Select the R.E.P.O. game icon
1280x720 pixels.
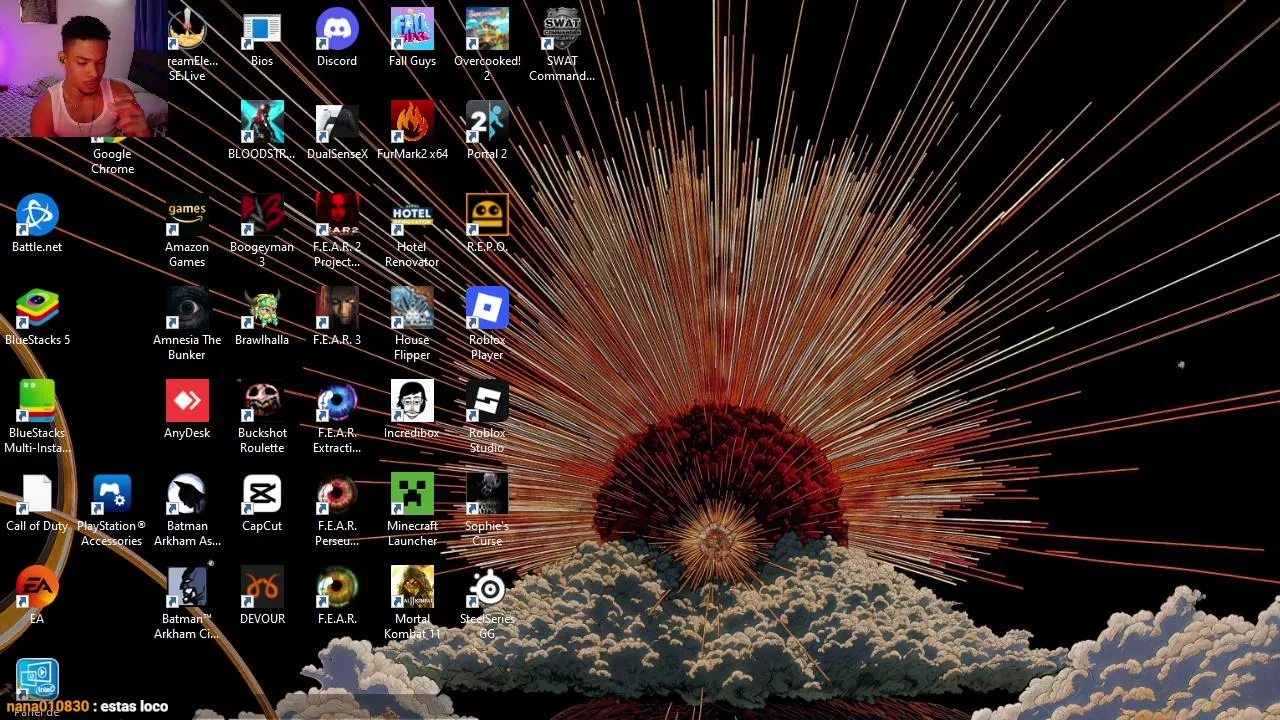point(487,225)
